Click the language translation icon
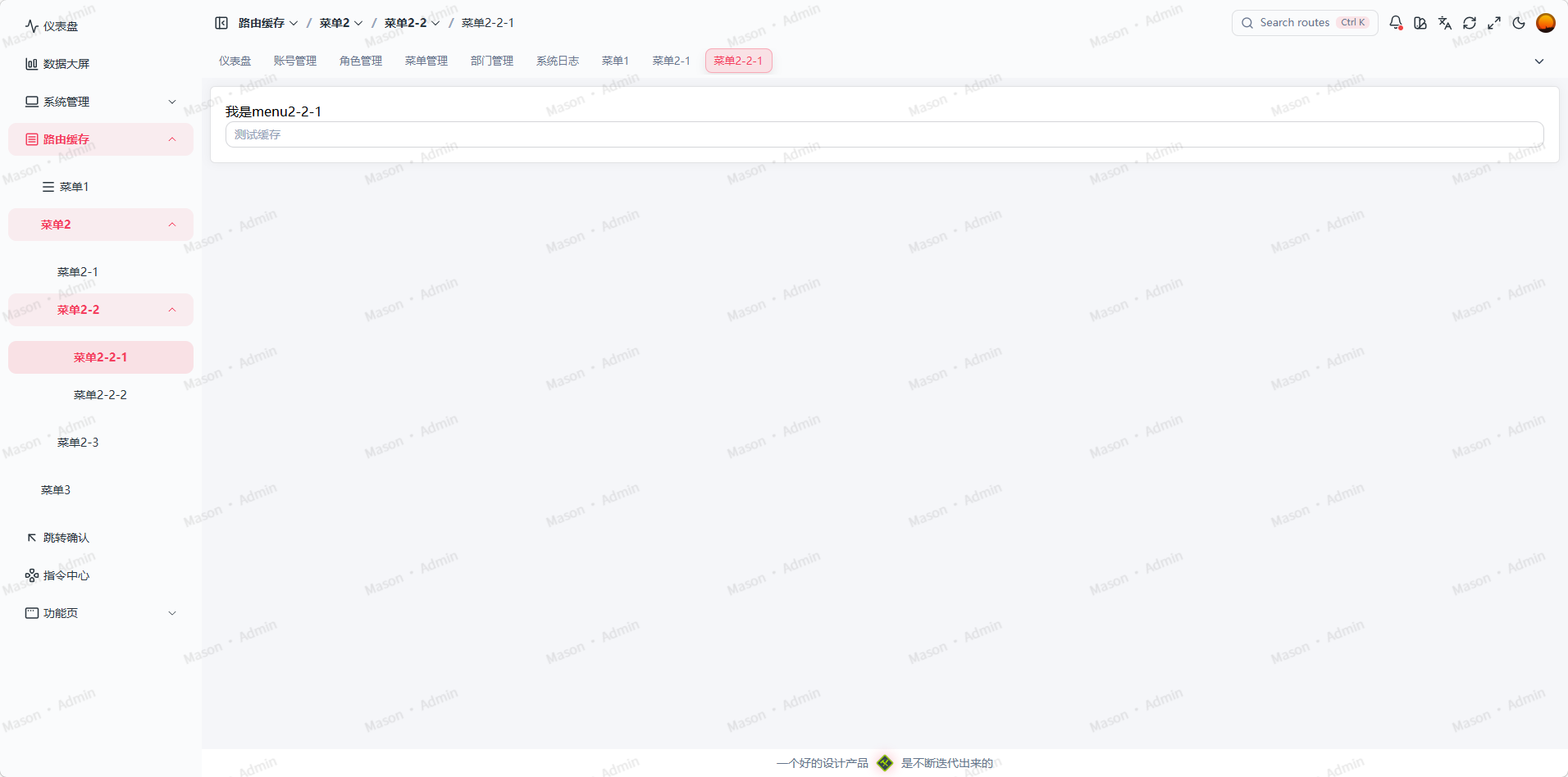1568x777 pixels. tap(1445, 23)
